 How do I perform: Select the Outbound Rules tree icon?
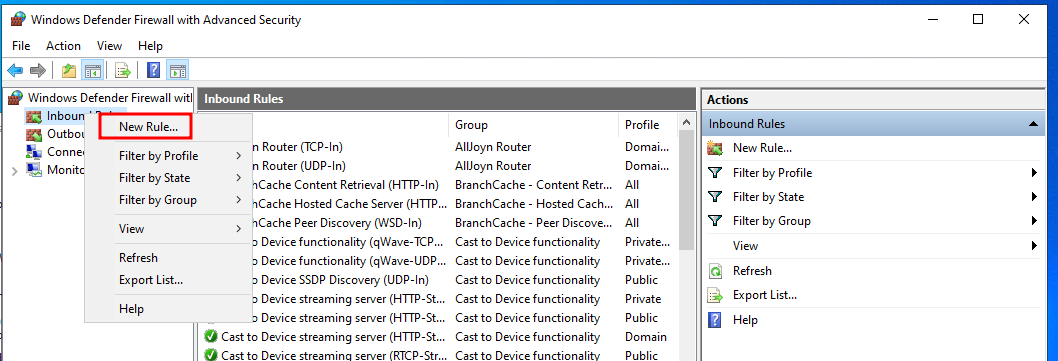tap(34, 134)
